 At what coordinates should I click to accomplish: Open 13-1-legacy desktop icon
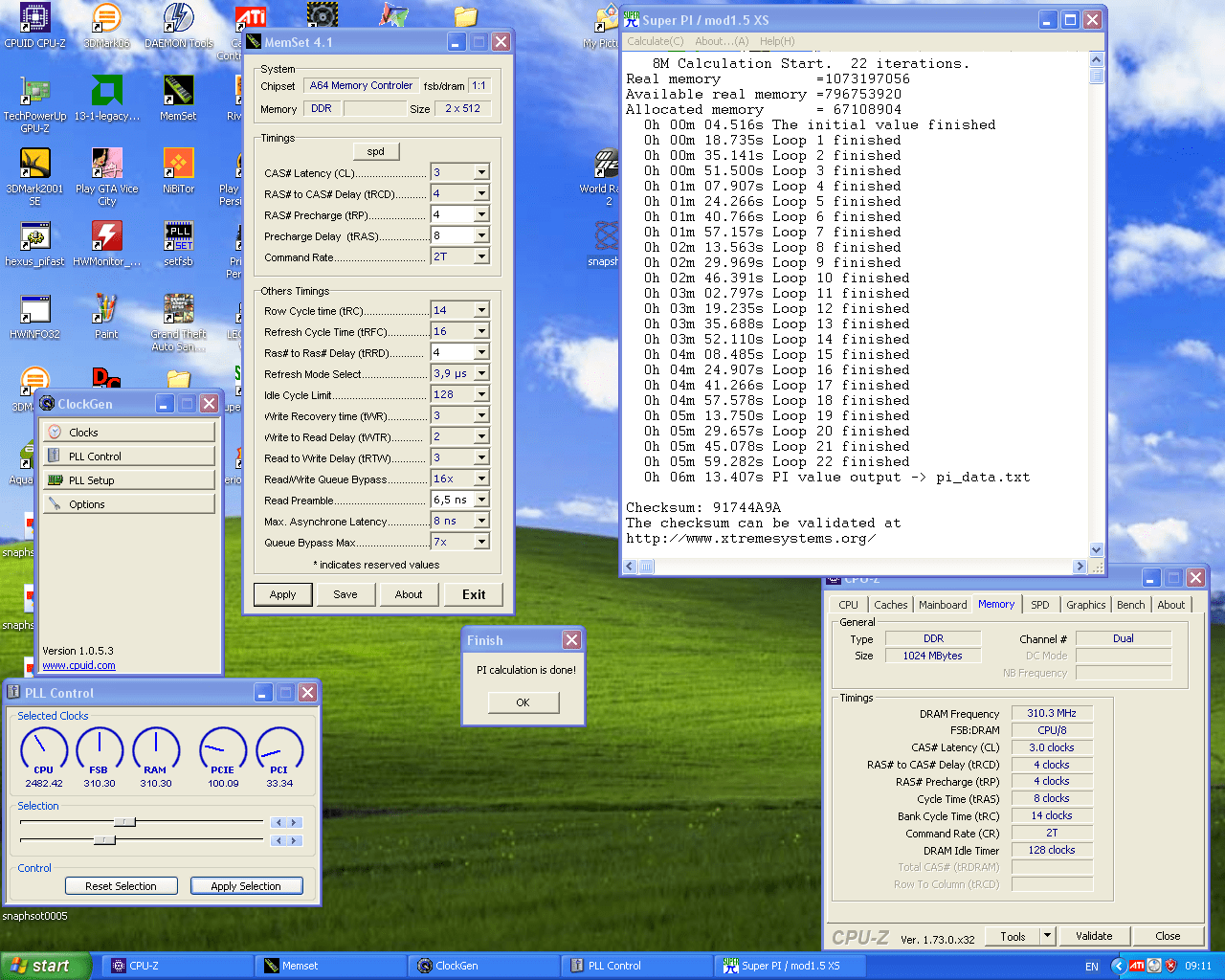click(106, 99)
